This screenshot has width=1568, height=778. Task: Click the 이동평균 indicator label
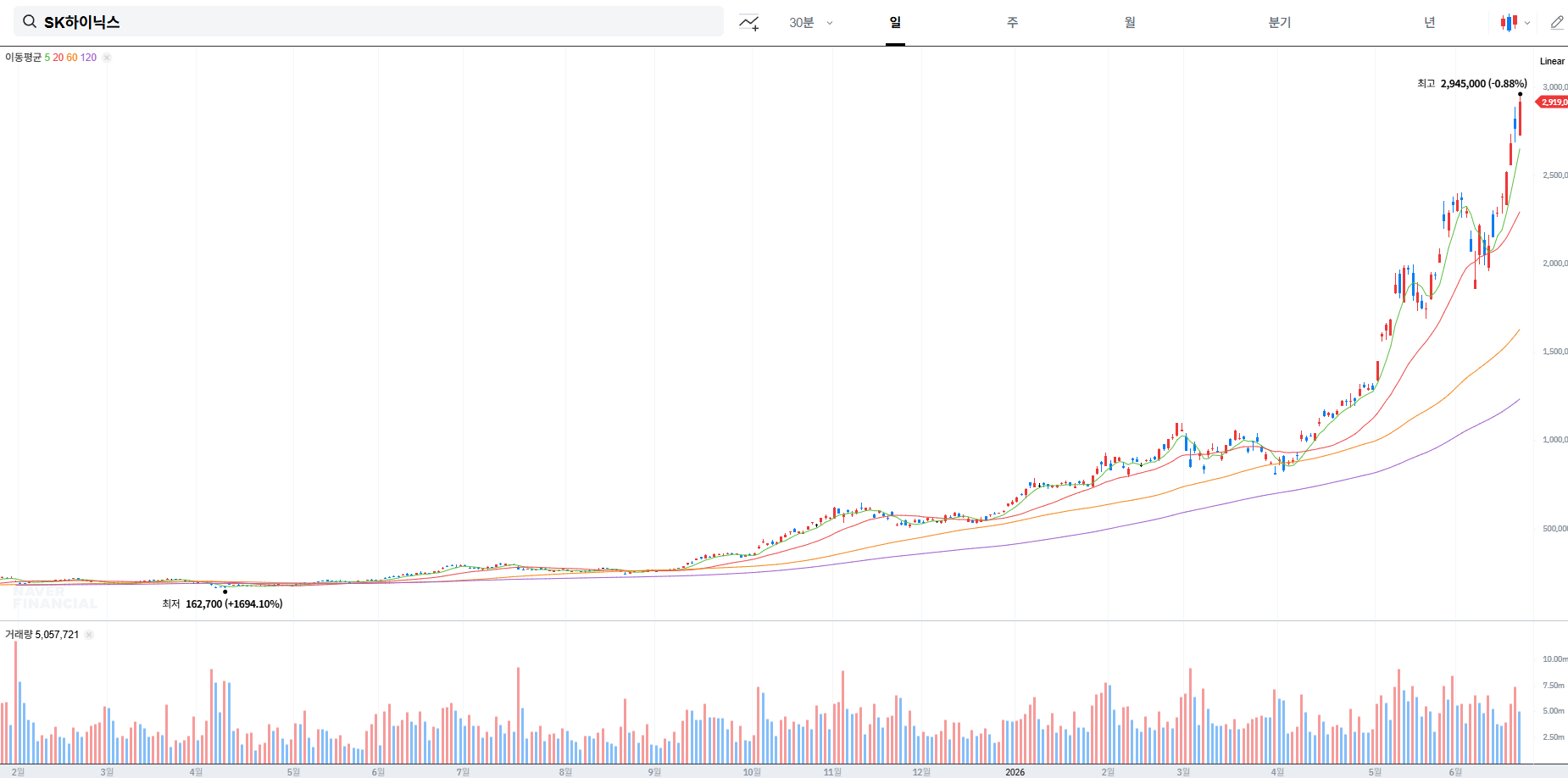tap(23, 58)
